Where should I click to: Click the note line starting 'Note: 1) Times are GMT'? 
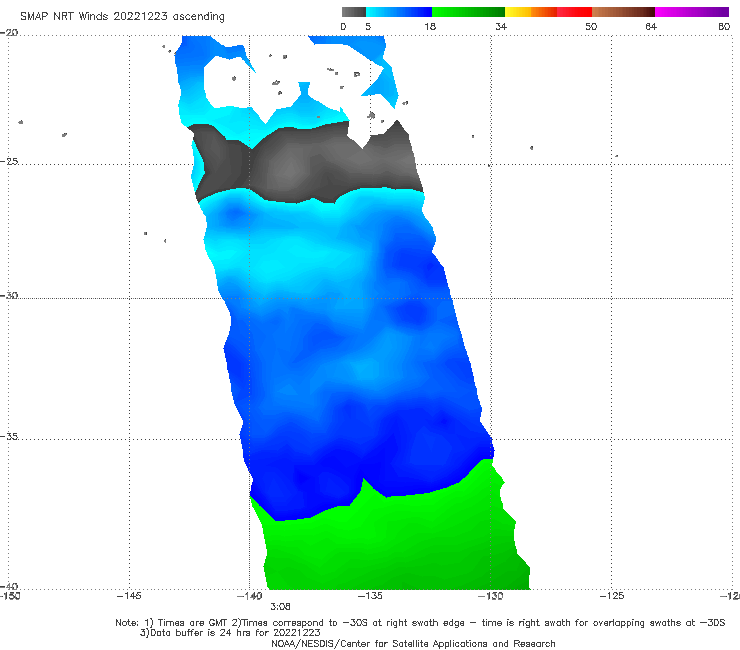420,623
